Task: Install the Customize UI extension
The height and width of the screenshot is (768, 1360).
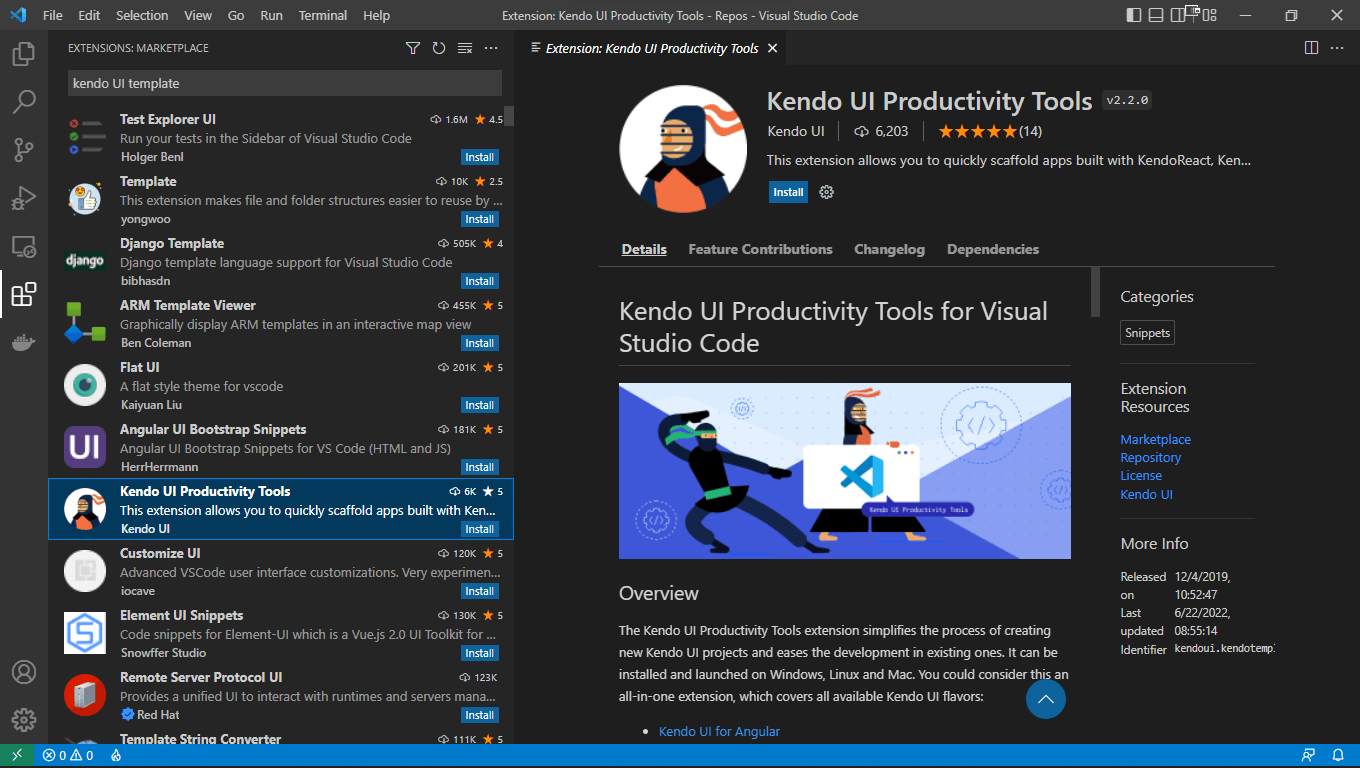Action: click(480, 591)
